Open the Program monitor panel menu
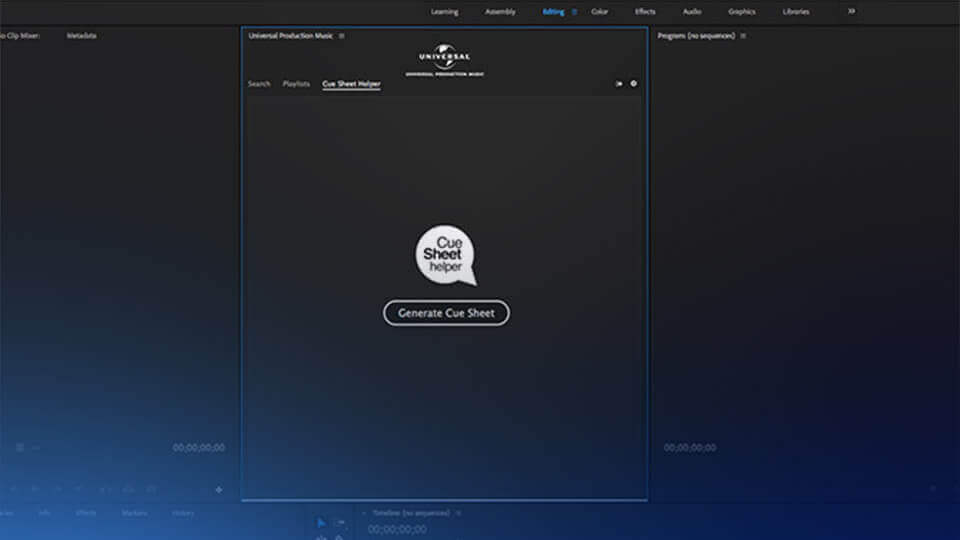 tap(743, 36)
